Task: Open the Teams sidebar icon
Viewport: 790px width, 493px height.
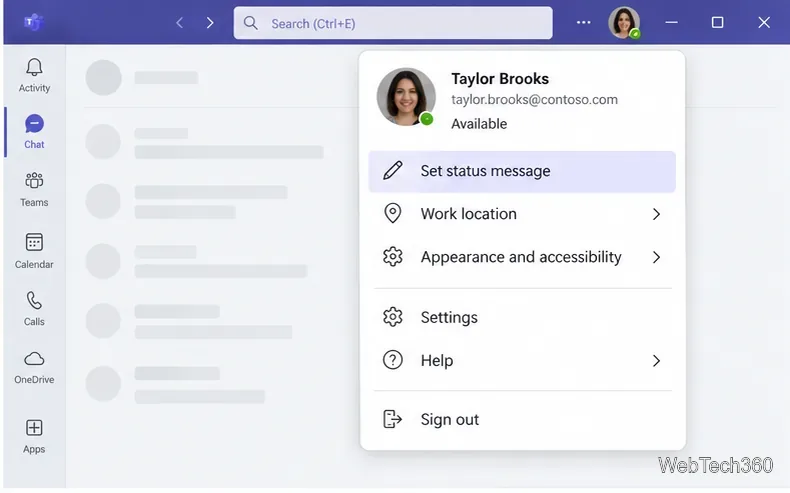Action: pyautogui.click(x=34, y=180)
